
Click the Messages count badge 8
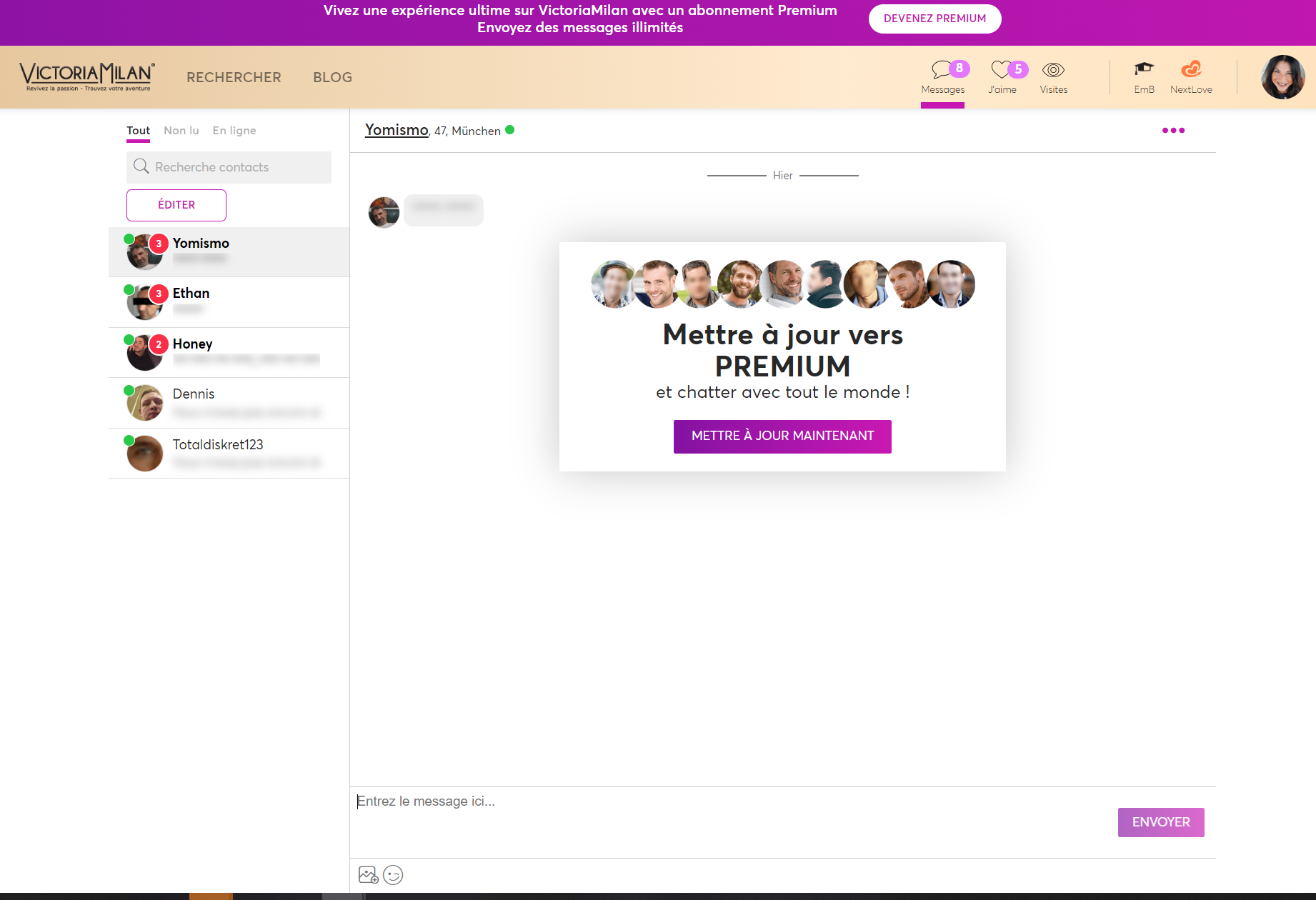point(959,69)
